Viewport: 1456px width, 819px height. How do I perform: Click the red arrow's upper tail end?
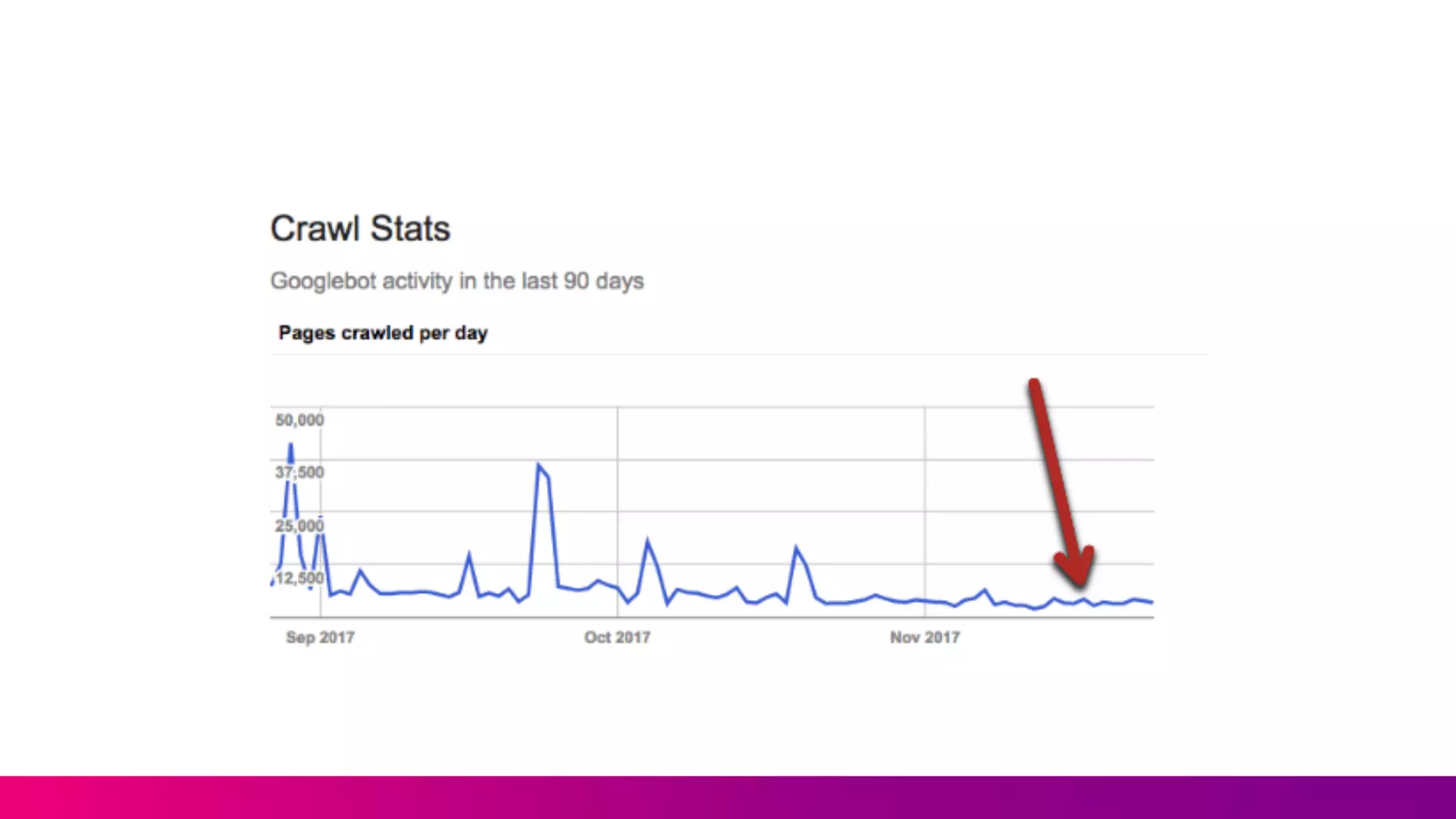coord(1034,384)
